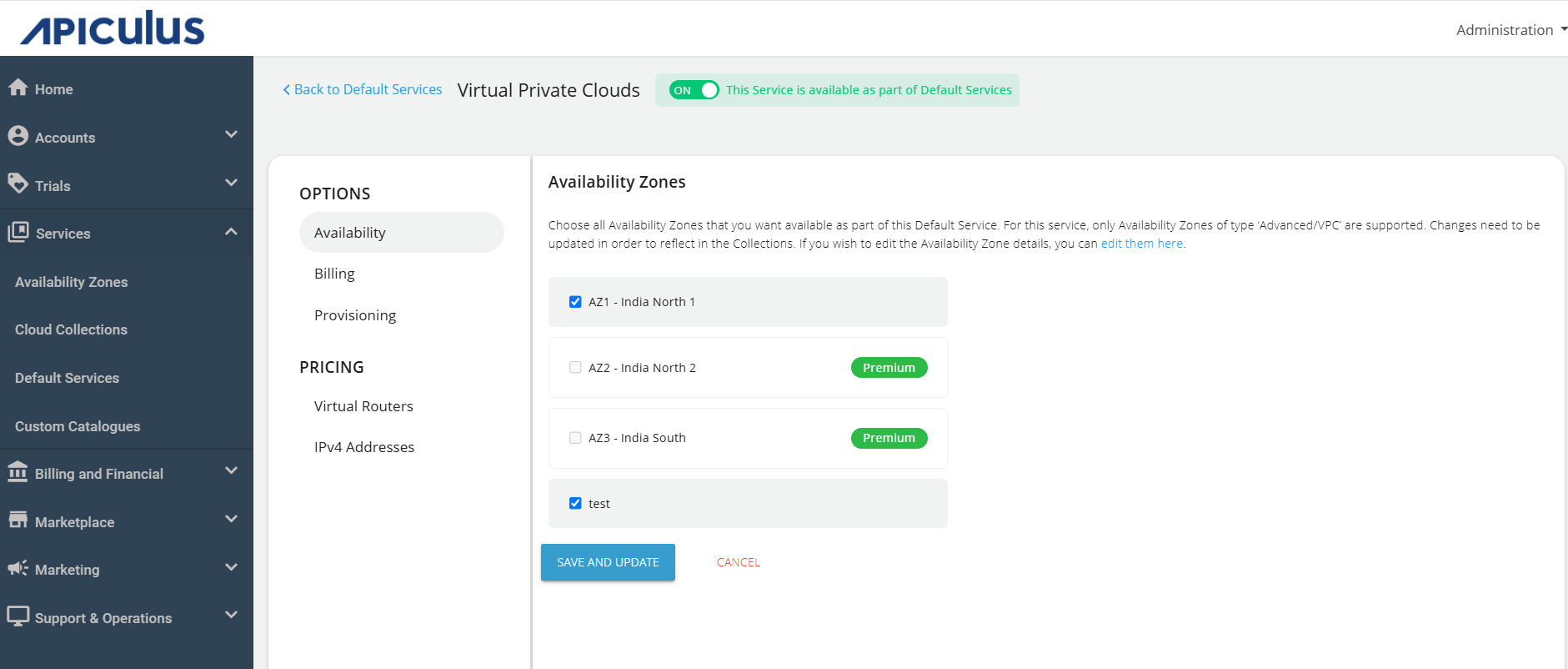Image resolution: width=1568 pixels, height=669 pixels.
Task: Click the Support & Operations monitor icon
Action: pos(18,616)
